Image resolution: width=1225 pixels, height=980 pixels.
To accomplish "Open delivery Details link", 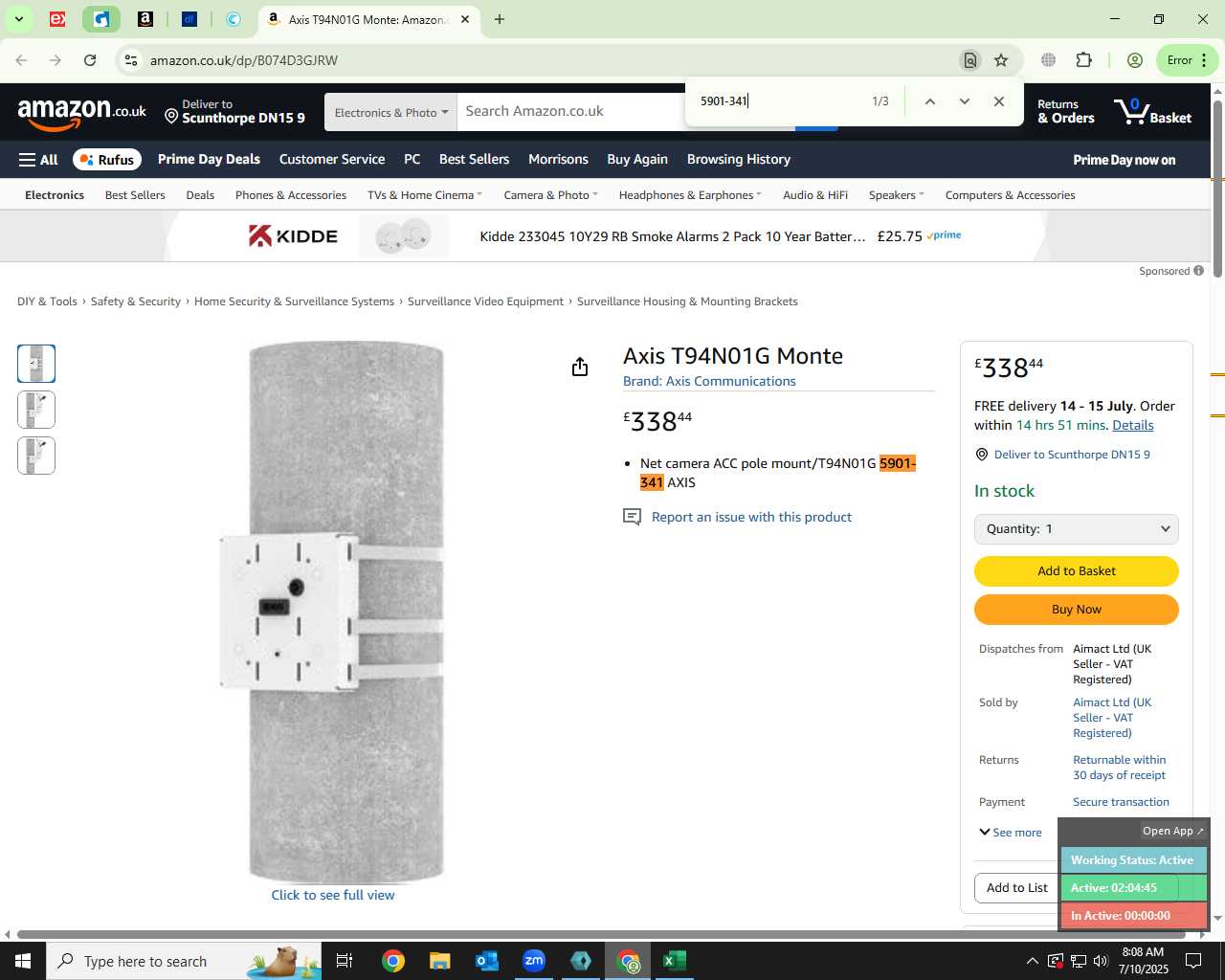I will [1133, 425].
